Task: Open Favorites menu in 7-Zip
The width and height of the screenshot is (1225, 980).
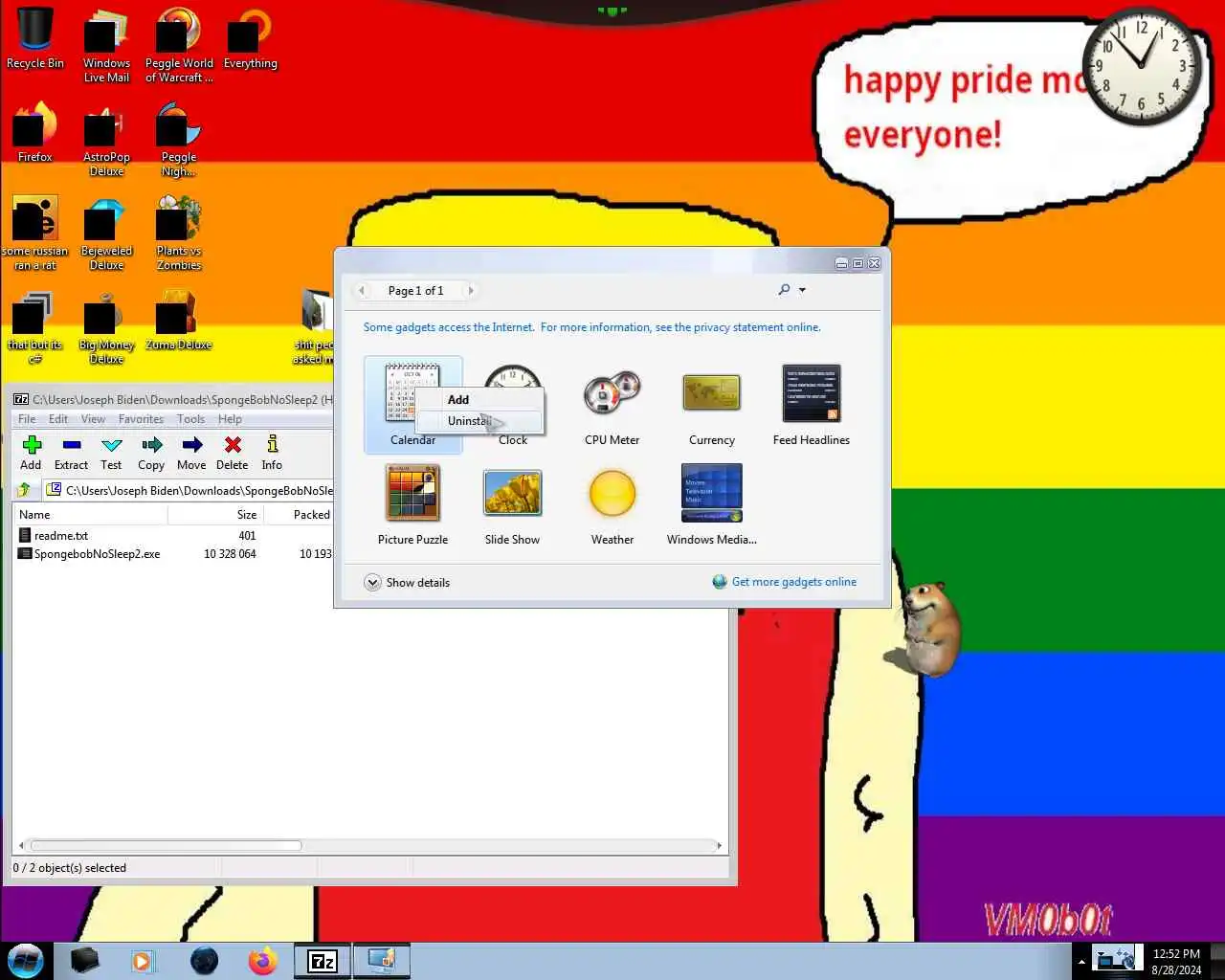Action: tap(141, 419)
